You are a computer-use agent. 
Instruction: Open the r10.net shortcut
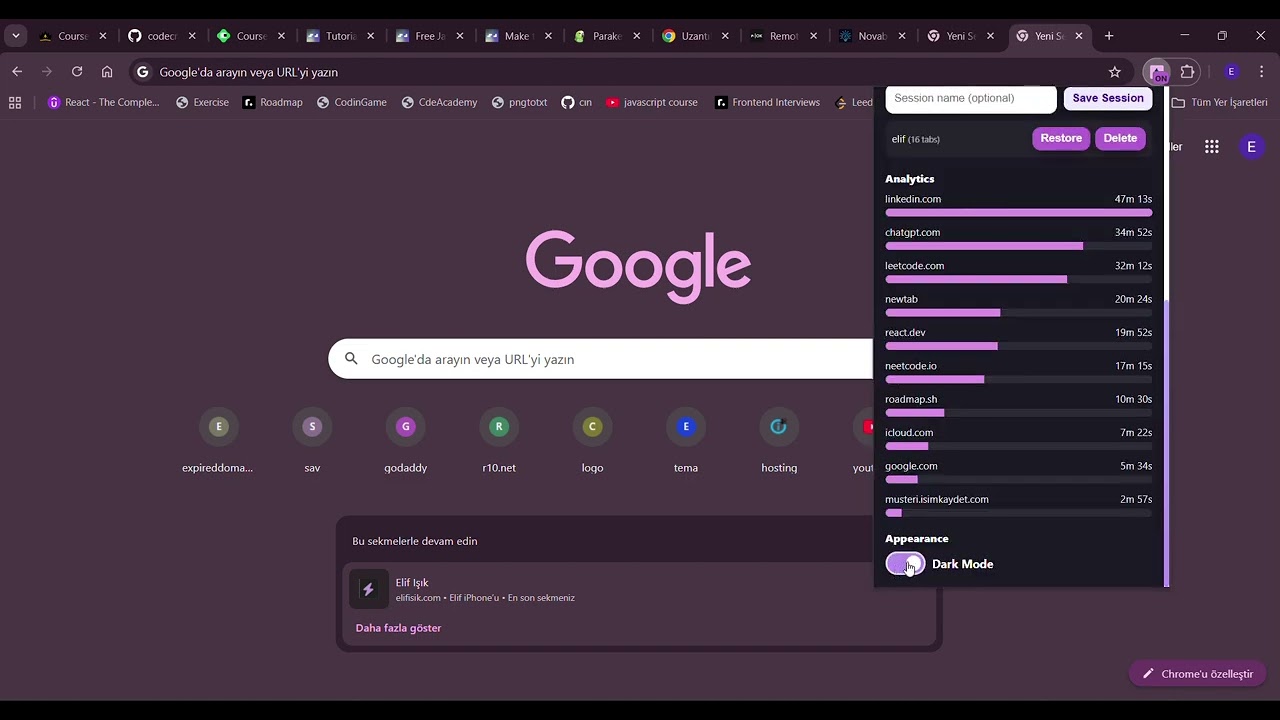click(x=499, y=440)
